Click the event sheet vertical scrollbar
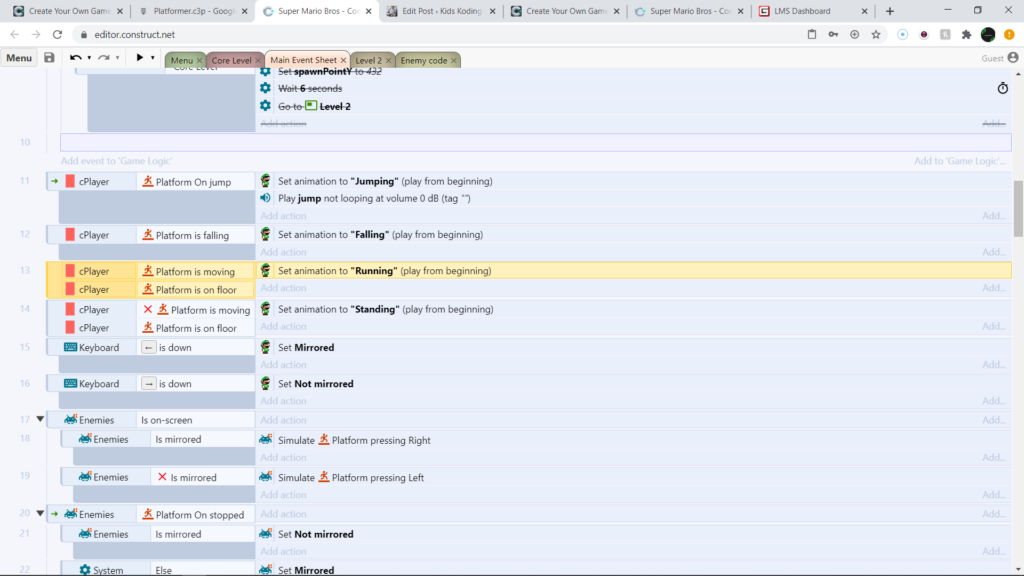 point(1018,209)
